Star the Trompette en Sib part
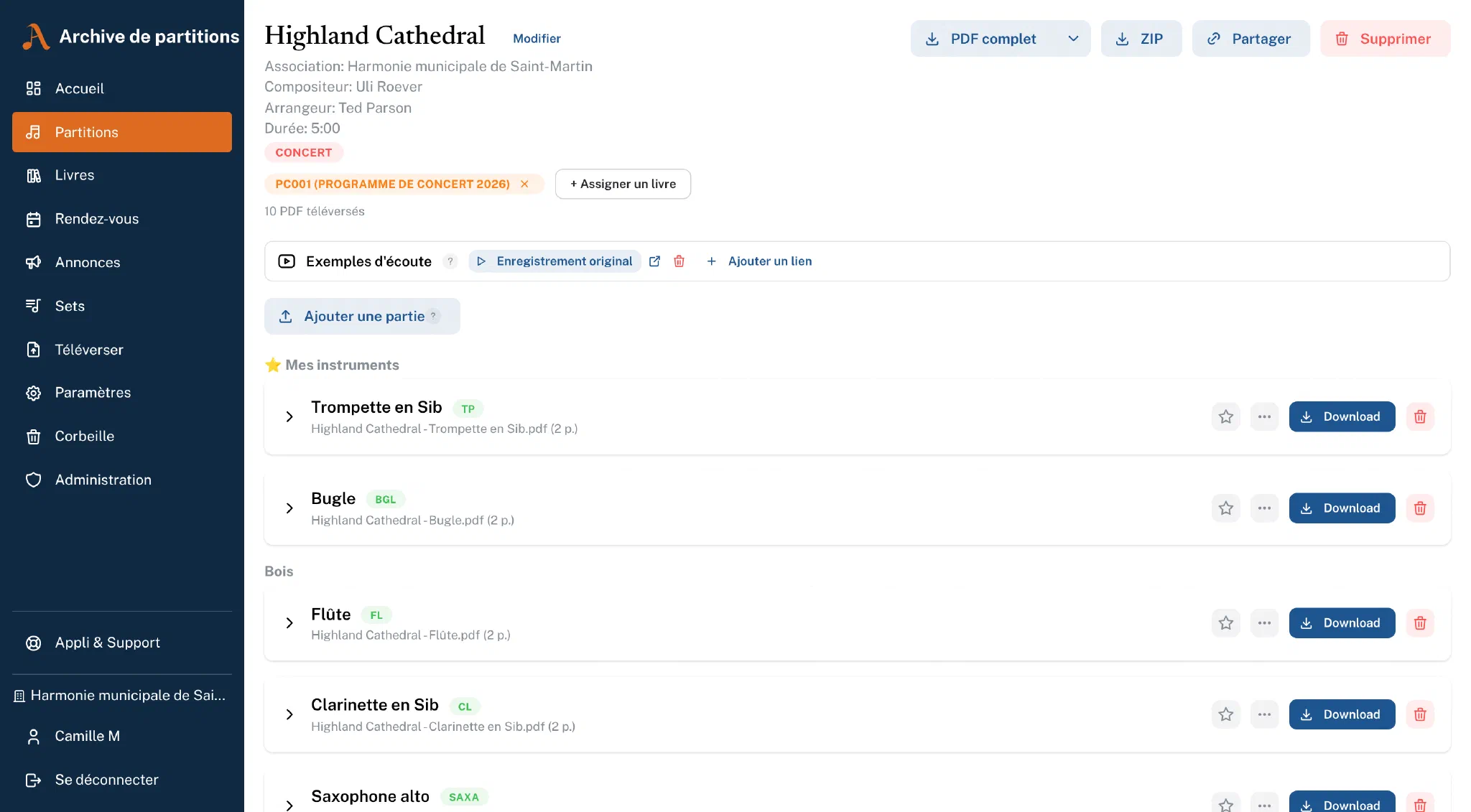The width and height of the screenshot is (1471, 812). (1225, 416)
